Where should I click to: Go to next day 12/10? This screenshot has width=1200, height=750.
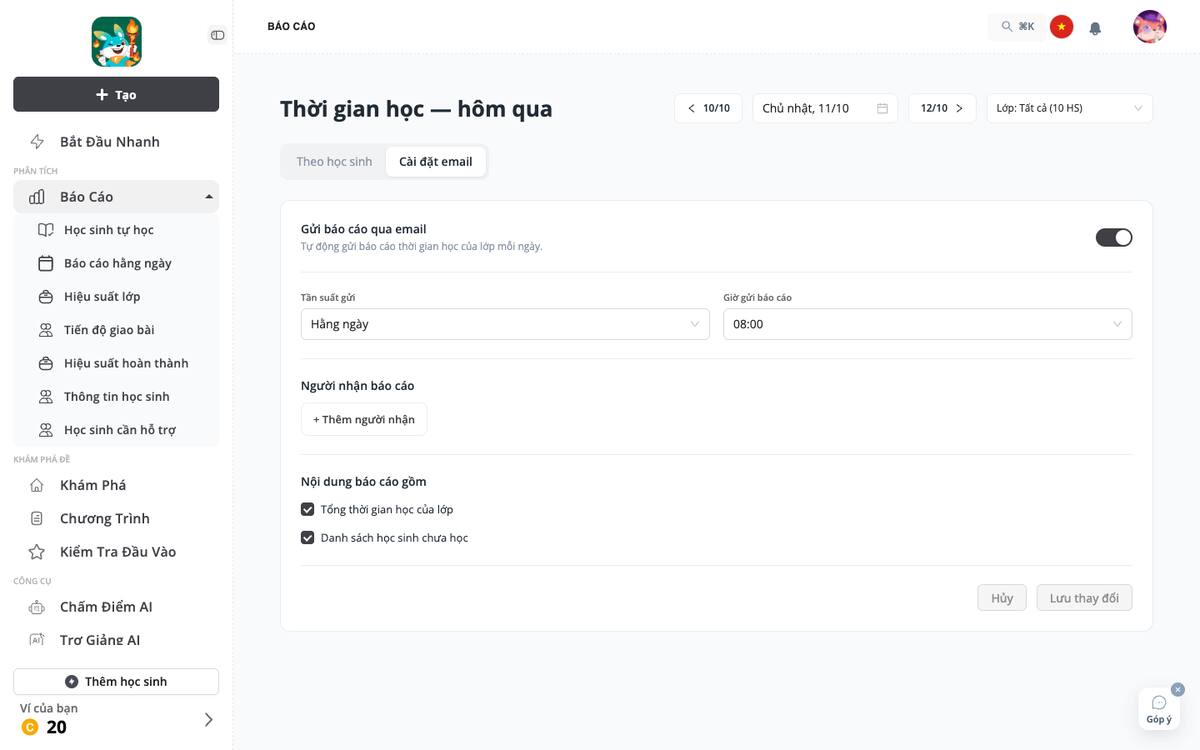click(x=942, y=108)
